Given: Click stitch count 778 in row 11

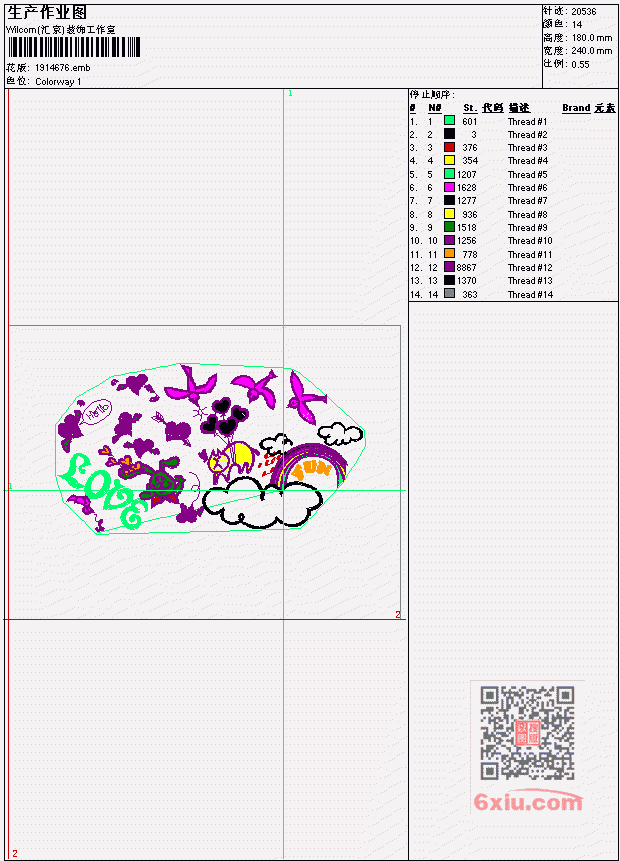Looking at the screenshot, I should [x=470, y=254].
